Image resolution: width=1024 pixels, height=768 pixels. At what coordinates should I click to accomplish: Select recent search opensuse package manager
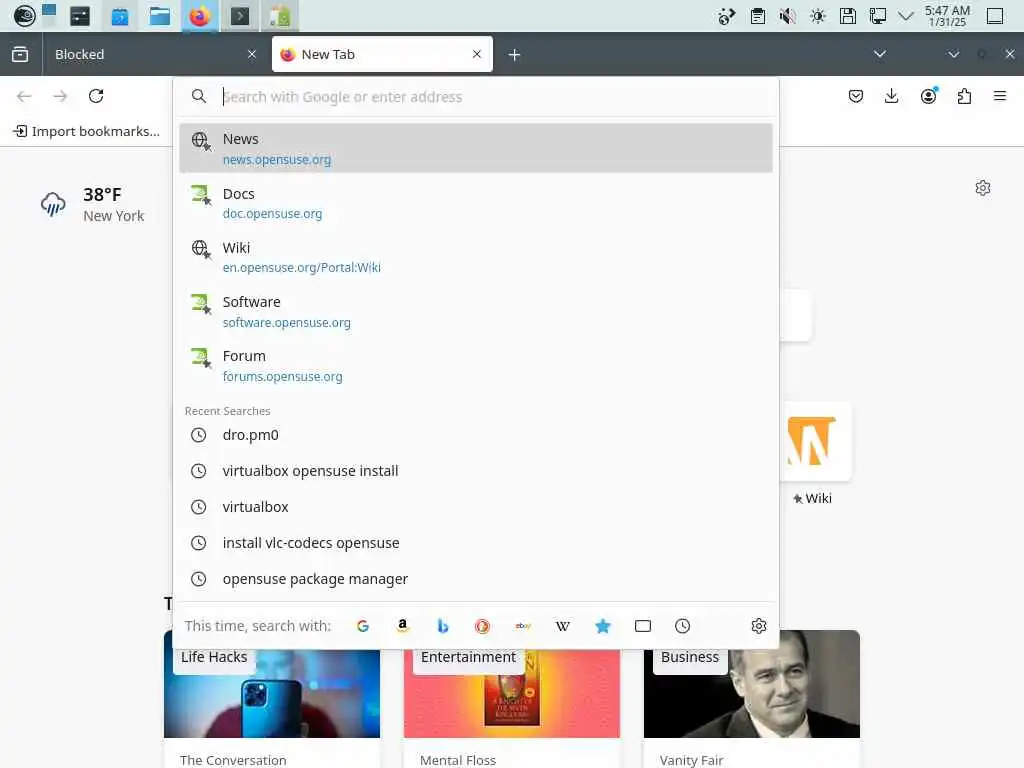coord(475,579)
